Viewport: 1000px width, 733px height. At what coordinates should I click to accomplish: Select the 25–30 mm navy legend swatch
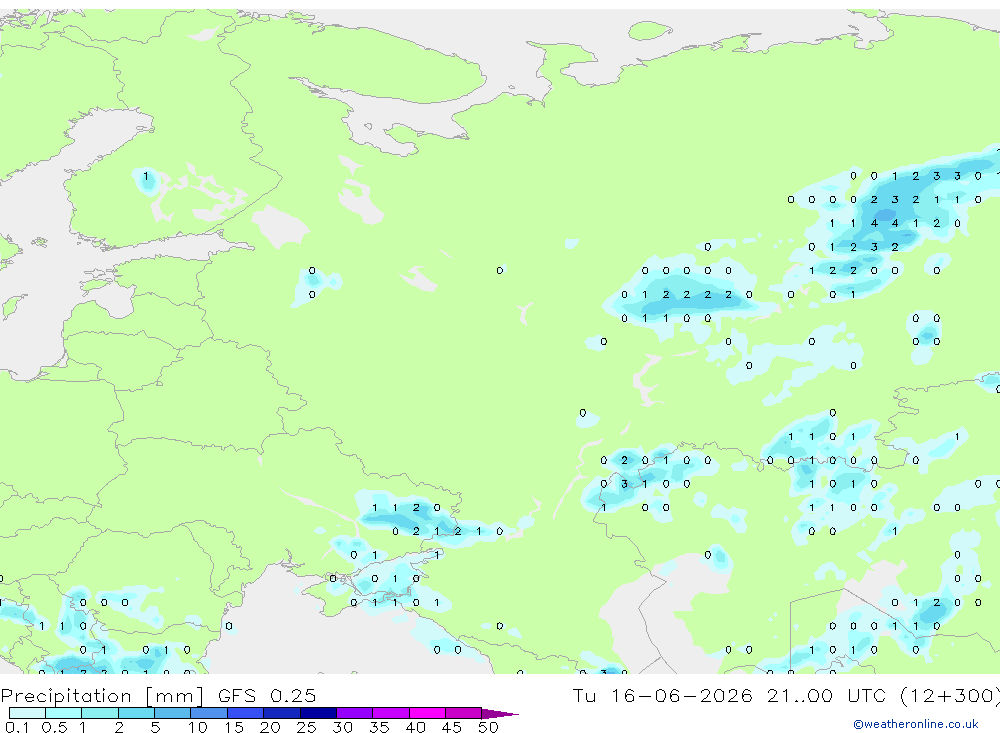coord(318,713)
